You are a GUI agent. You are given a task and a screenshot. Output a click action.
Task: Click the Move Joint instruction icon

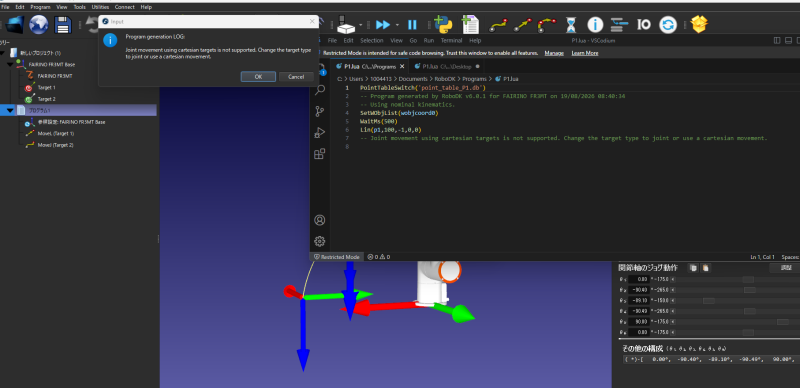(x=498, y=25)
